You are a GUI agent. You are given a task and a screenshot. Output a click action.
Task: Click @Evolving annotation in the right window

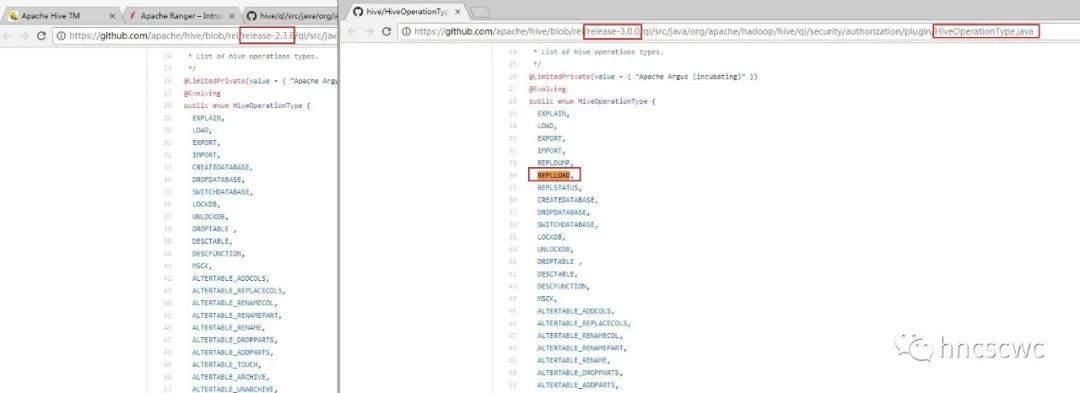[x=548, y=88]
